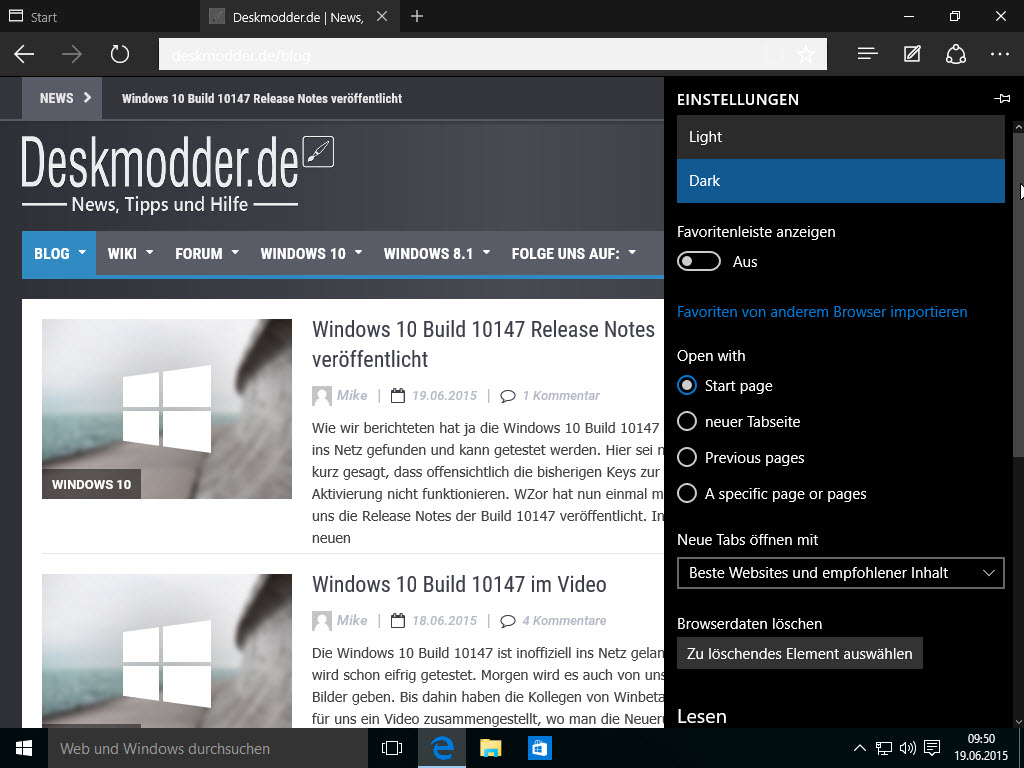Image resolution: width=1024 pixels, height=768 pixels.
Task: Show hidden tray icons chevron
Action: (860, 748)
